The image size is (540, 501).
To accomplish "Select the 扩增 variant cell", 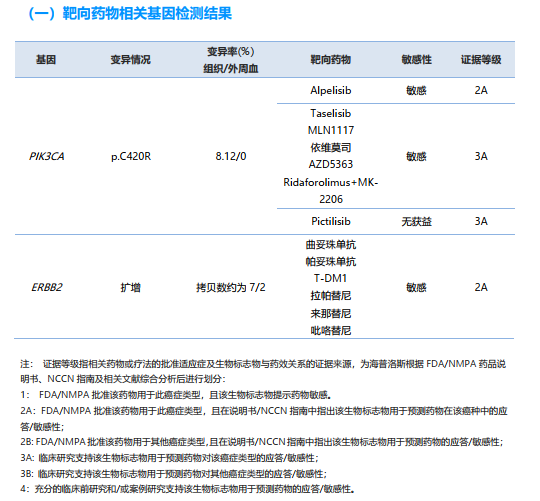I will 131,287.
